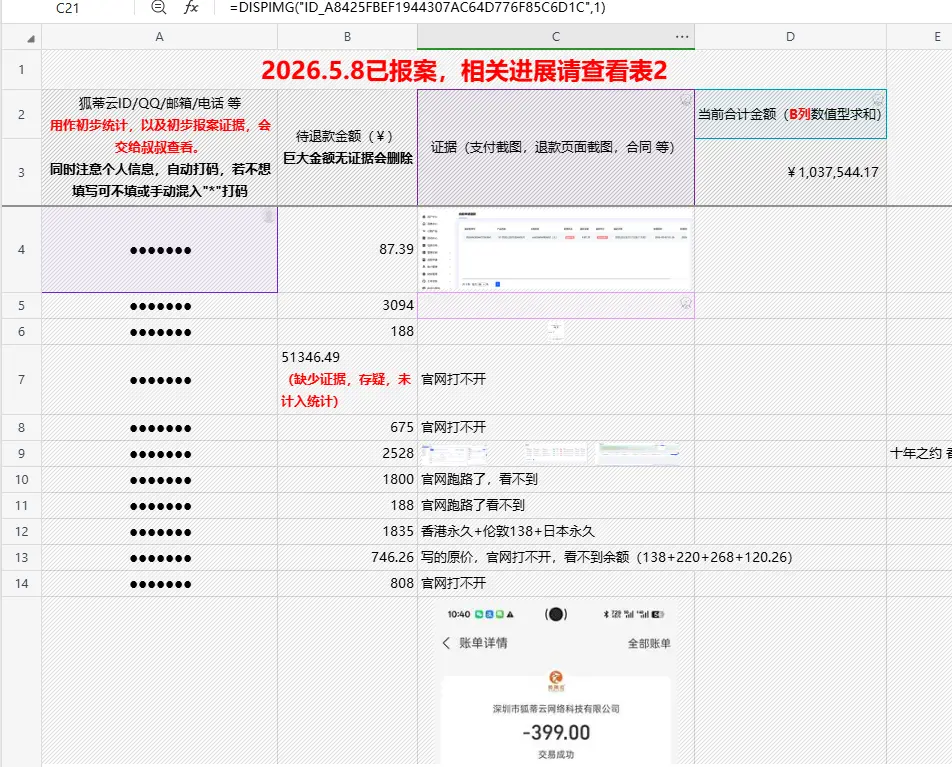This screenshot has width=952, height=767.
Task: Click the amount 1800 cell
Action: coord(347,480)
